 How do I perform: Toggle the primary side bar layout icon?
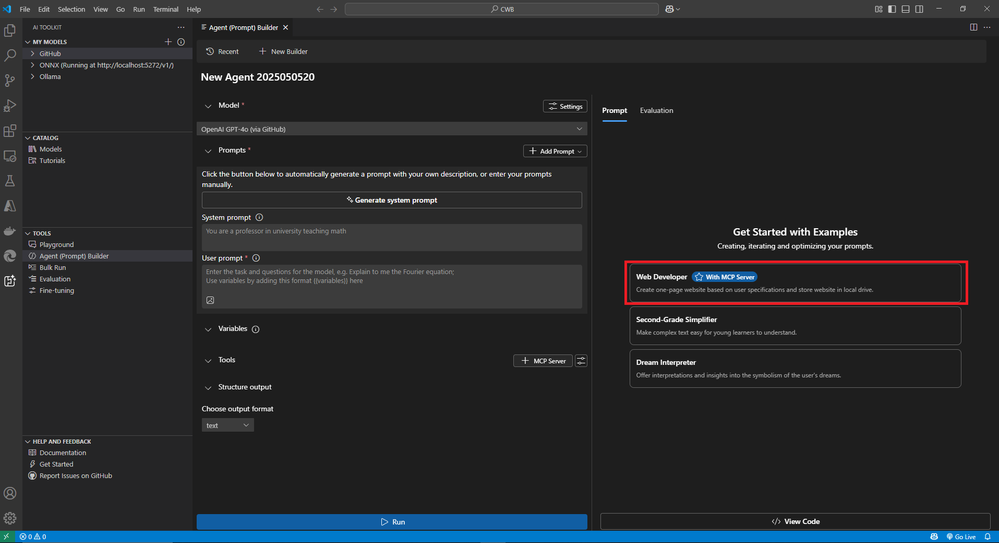tap(892, 9)
